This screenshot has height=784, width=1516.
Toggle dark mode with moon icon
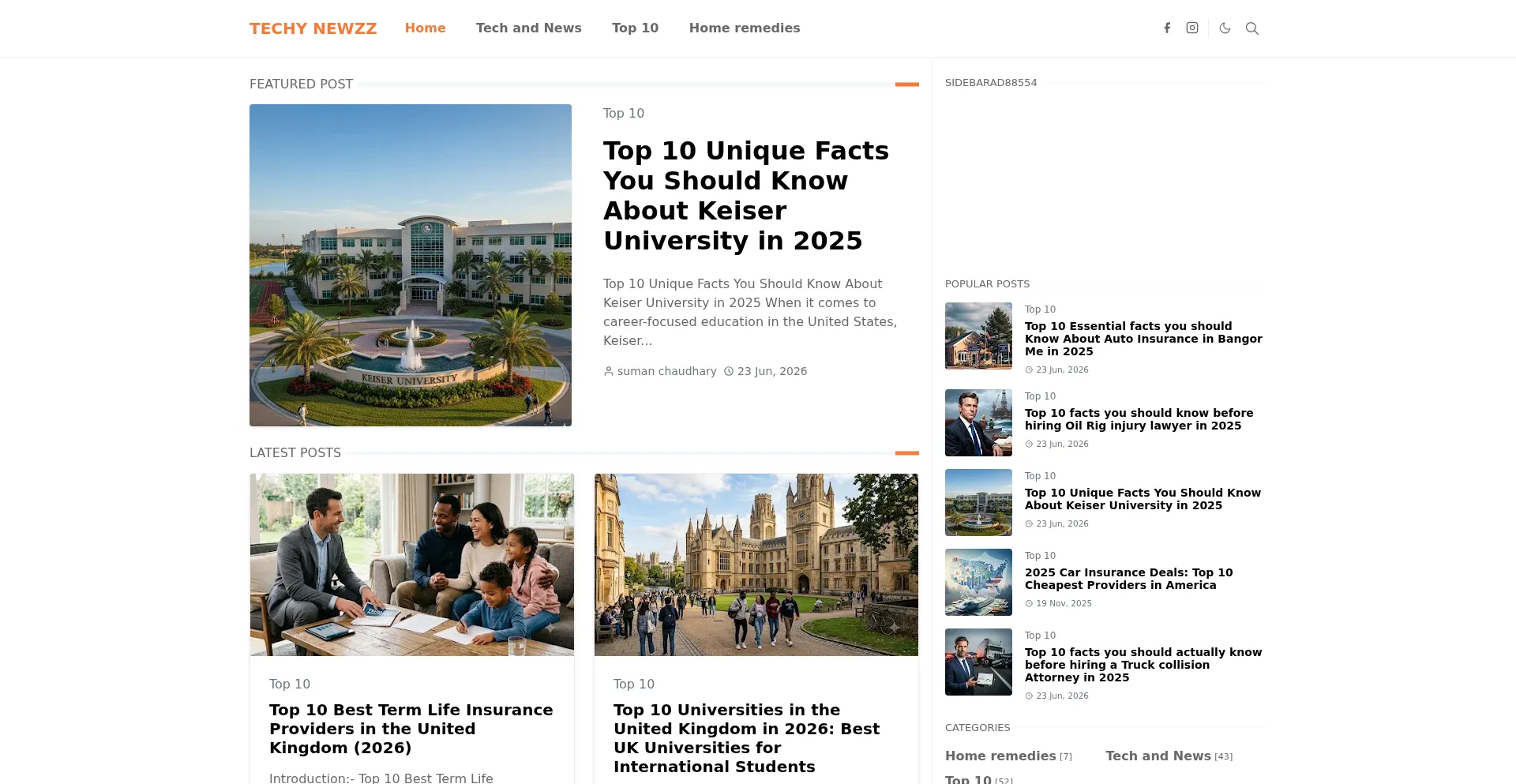coord(1225,28)
